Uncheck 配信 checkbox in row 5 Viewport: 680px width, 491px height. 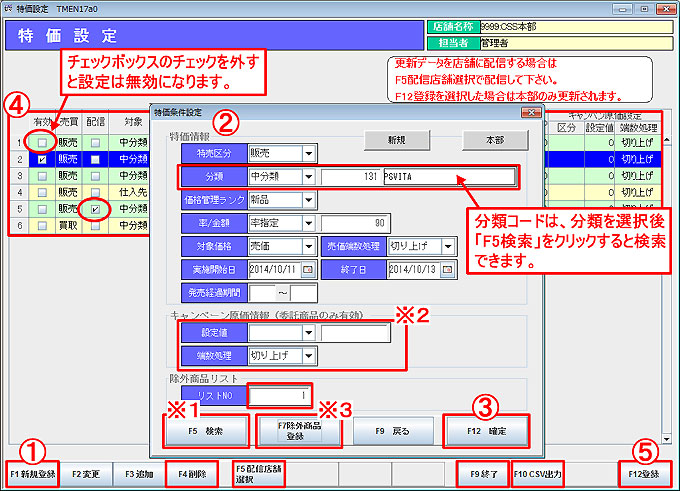(95, 209)
